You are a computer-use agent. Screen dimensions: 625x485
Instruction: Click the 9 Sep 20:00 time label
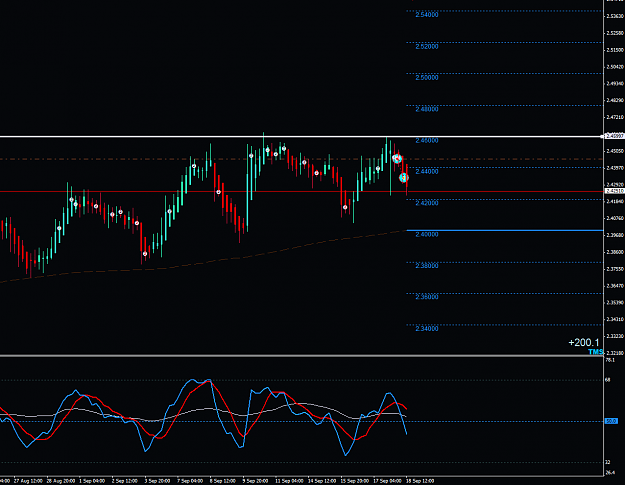pos(256,481)
